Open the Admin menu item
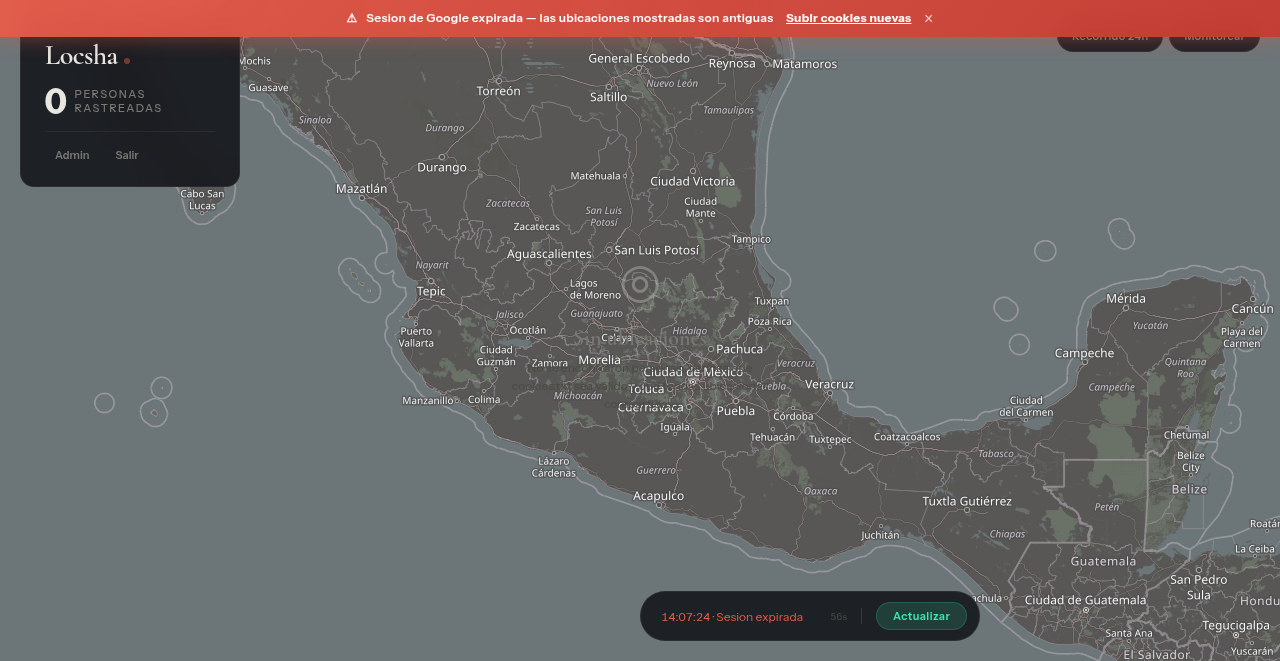Viewport: 1280px width, 661px height. [x=72, y=155]
